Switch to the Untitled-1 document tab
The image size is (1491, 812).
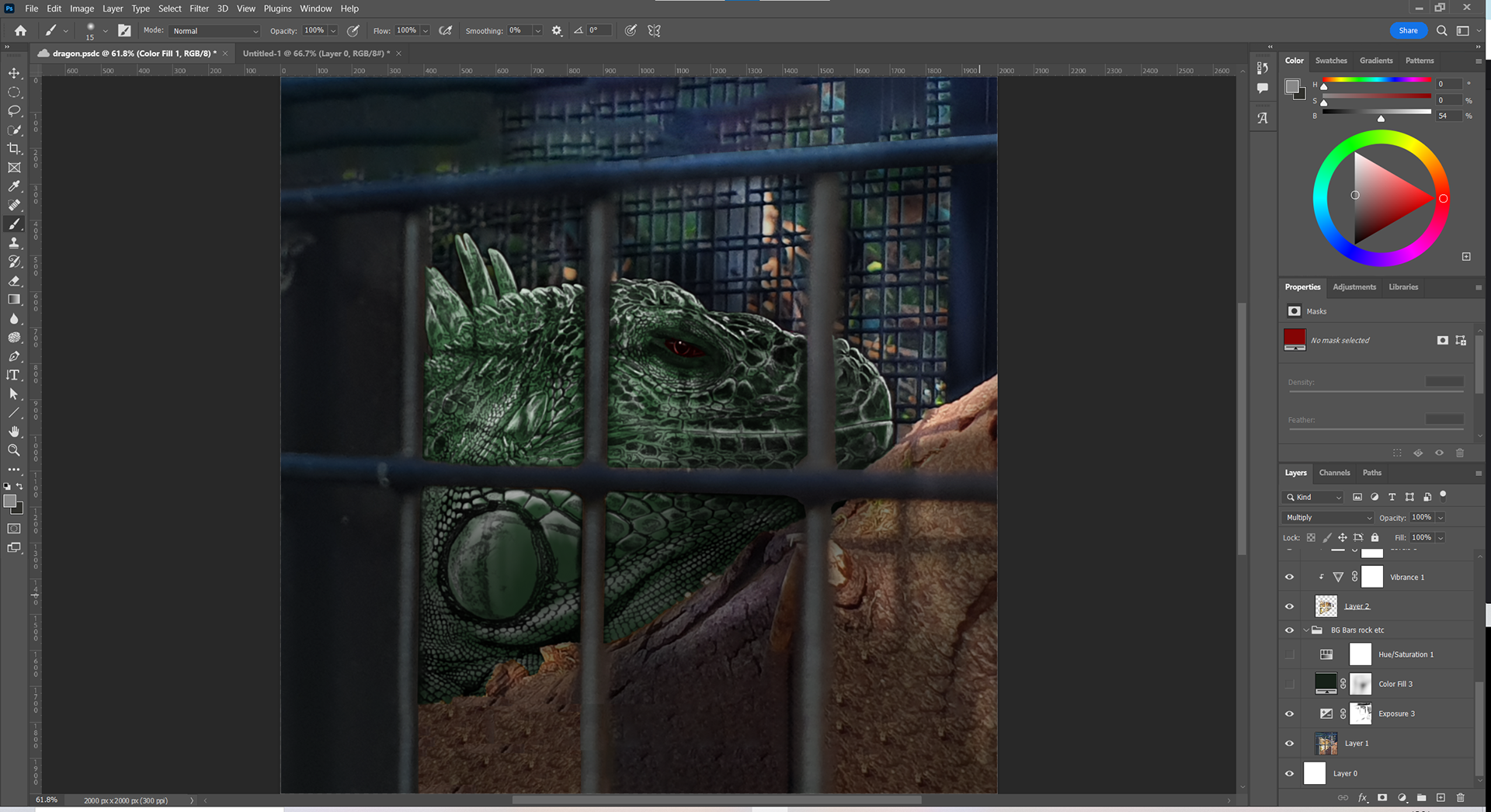316,54
